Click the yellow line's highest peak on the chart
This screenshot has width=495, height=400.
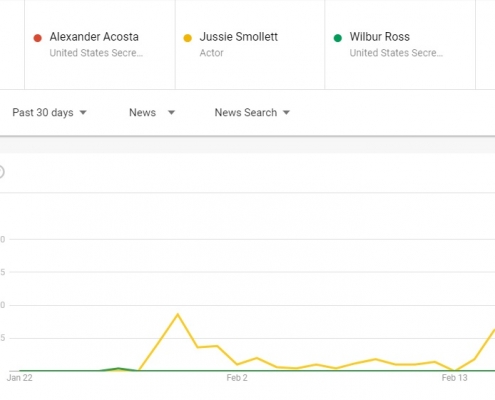178,314
